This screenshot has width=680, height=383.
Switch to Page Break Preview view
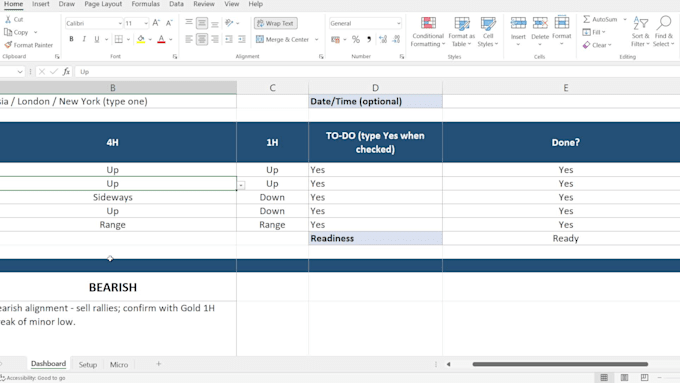pos(644,377)
